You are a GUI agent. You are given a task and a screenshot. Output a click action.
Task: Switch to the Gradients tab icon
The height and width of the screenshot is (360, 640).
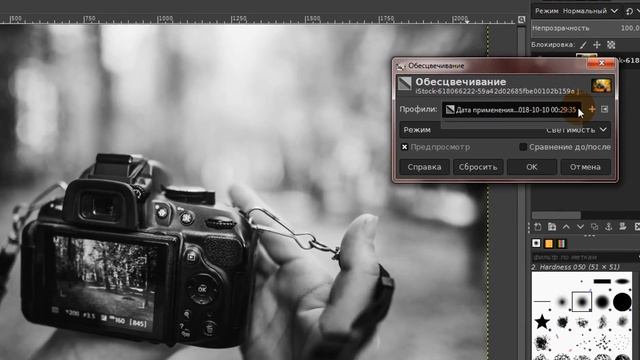562,243
